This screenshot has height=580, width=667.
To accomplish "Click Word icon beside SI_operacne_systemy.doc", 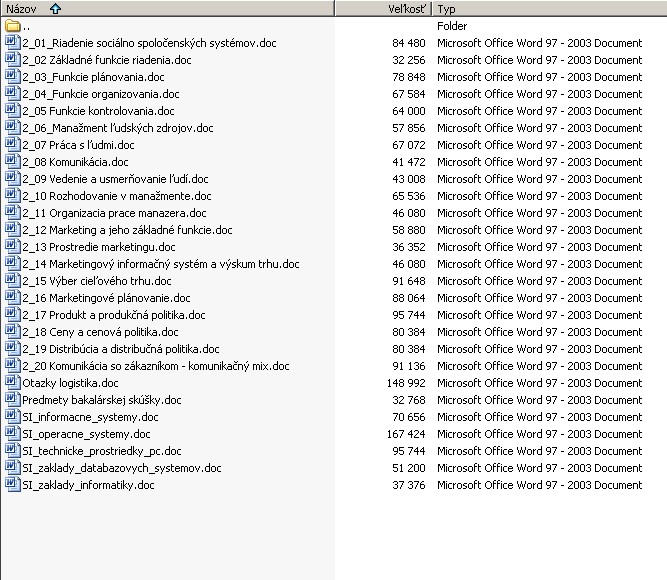I will click(x=13, y=434).
